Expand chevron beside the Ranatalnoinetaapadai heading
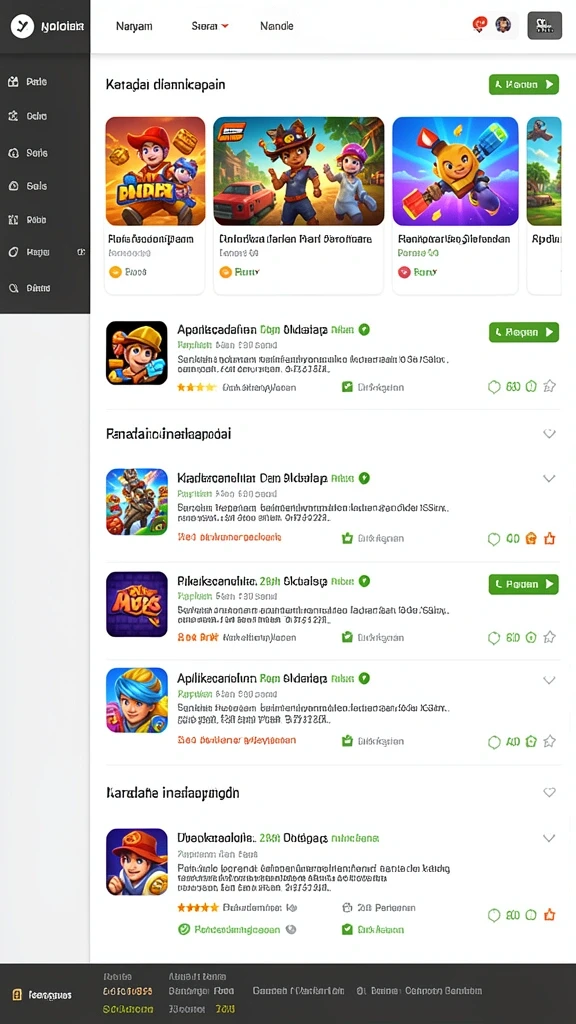The width and height of the screenshot is (576, 1024). [x=549, y=434]
